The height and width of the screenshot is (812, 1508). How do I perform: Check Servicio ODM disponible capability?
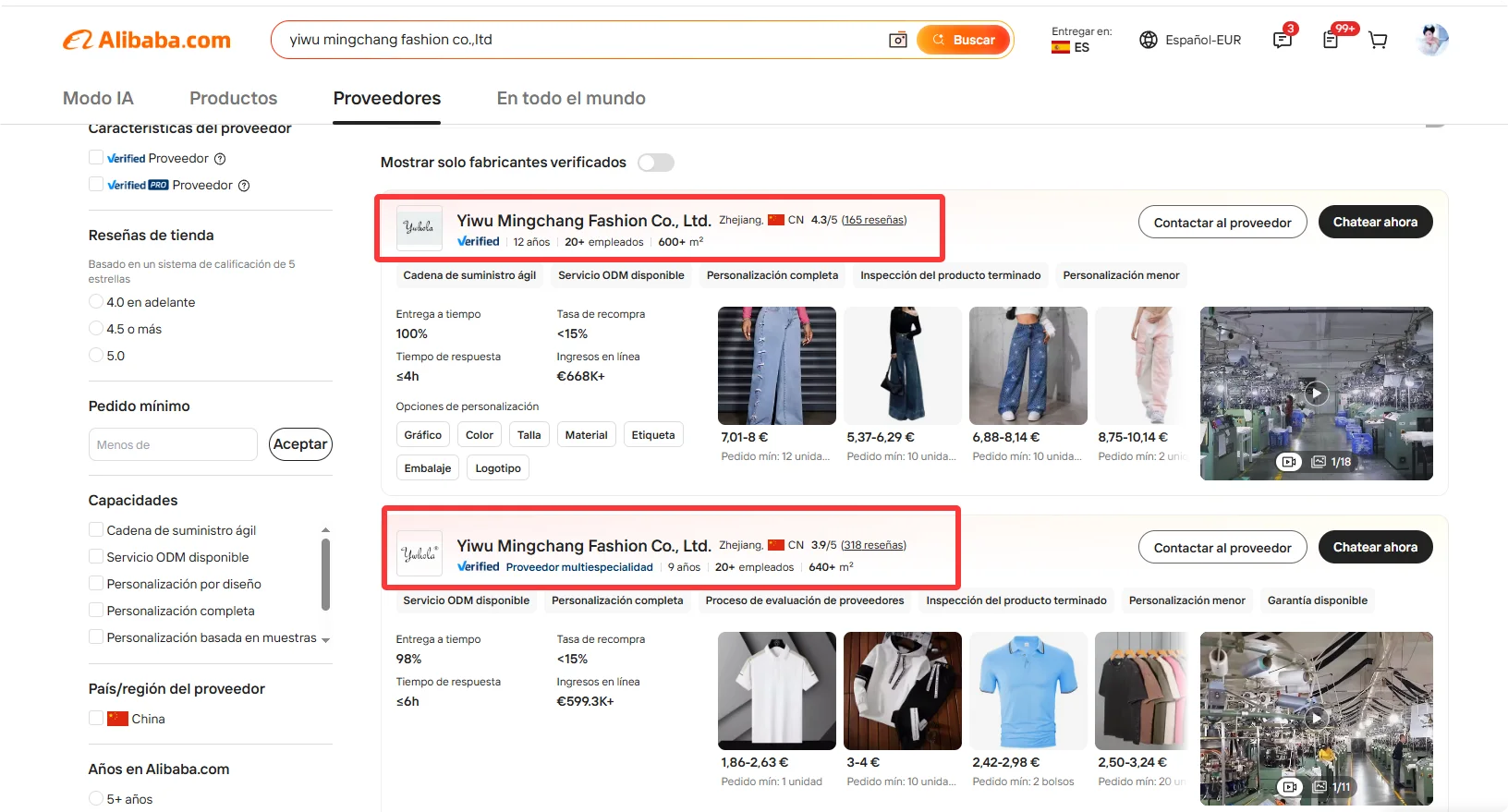tap(96, 557)
